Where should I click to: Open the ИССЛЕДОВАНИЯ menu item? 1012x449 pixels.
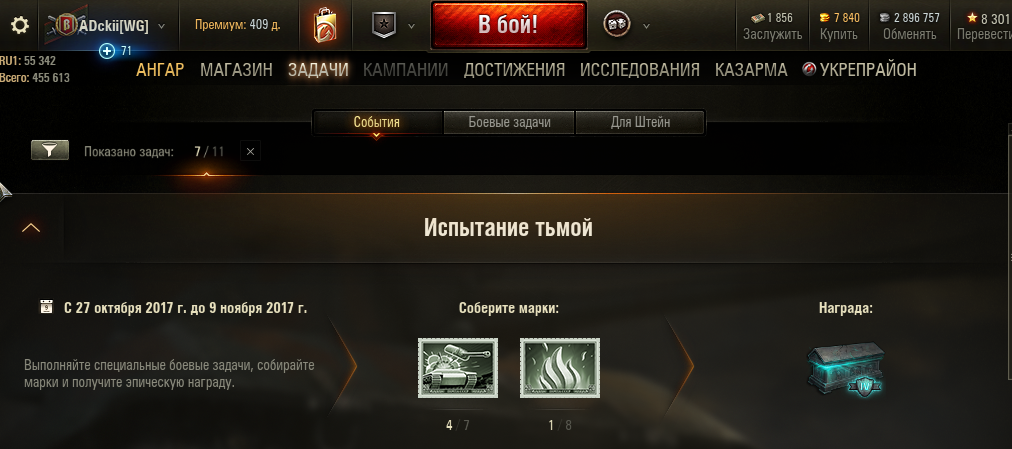640,70
